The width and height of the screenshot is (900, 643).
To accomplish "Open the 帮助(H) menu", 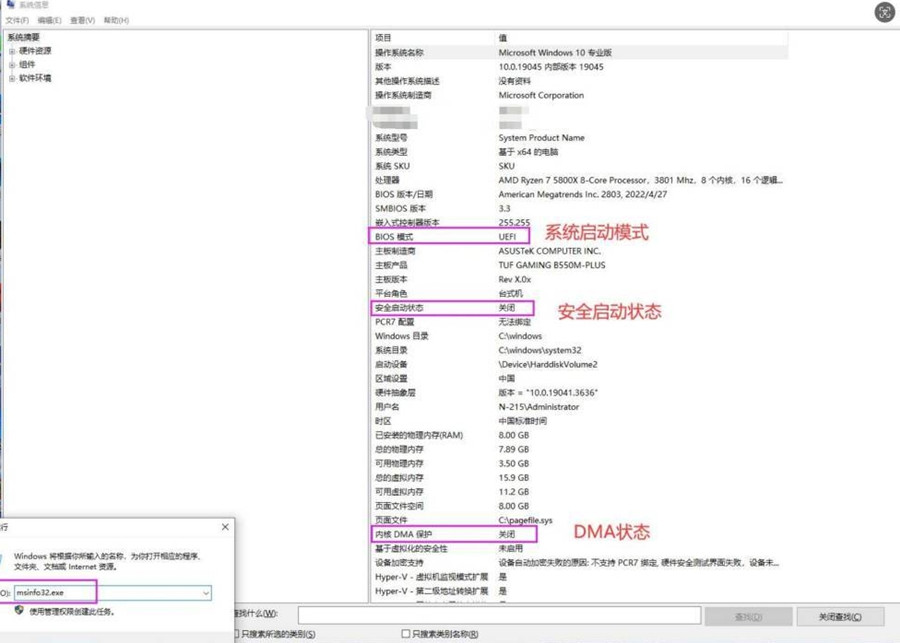I will coord(116,20).
